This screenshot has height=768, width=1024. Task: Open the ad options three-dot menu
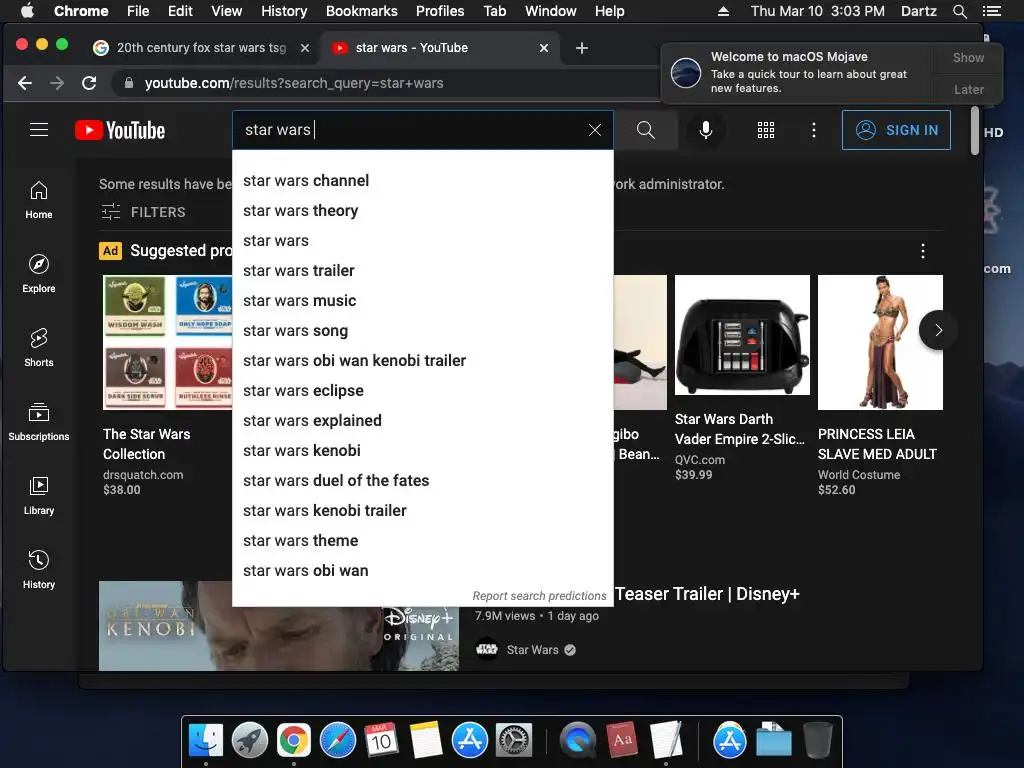tap(922, 251)
